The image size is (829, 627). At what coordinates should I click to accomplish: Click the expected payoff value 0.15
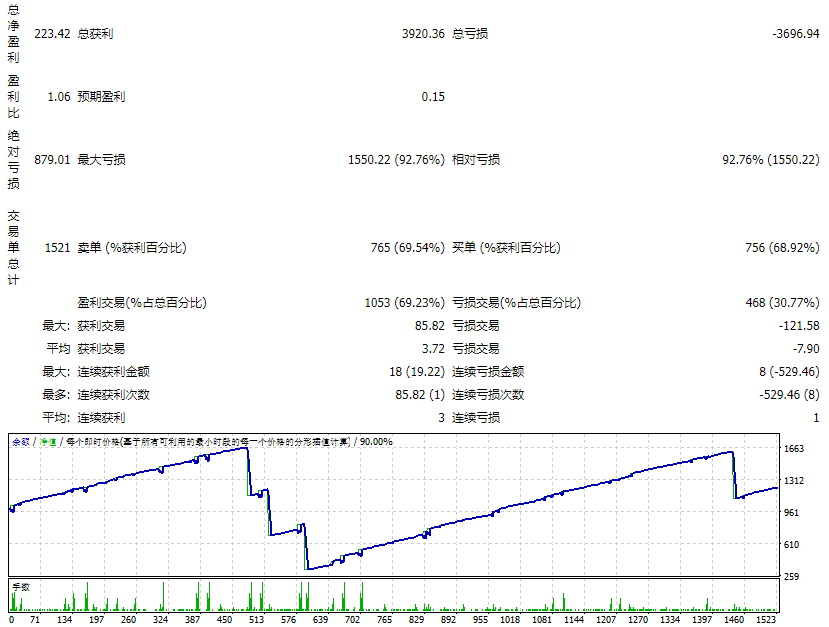[x=433, y=97]
